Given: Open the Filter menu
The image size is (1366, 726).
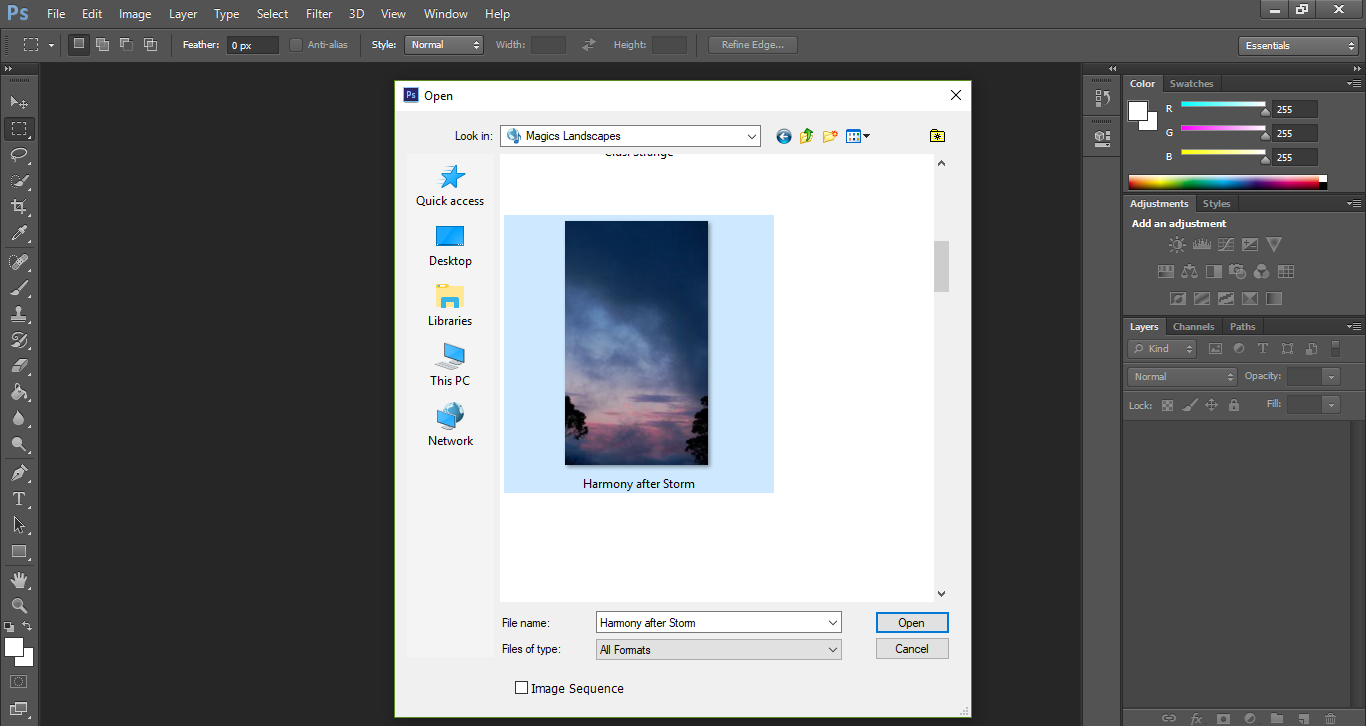Looking at the screenshot, I should point(319,14).
